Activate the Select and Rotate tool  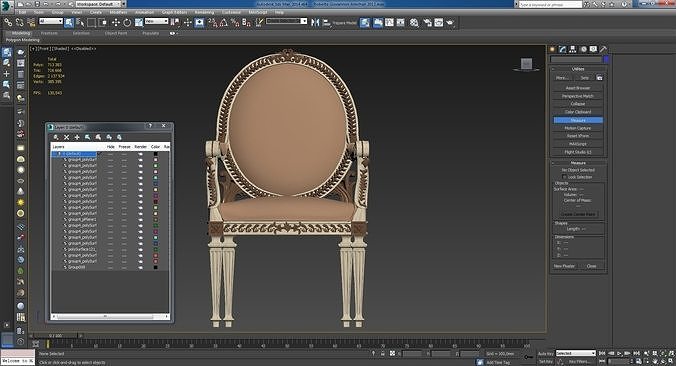(127, 22)
